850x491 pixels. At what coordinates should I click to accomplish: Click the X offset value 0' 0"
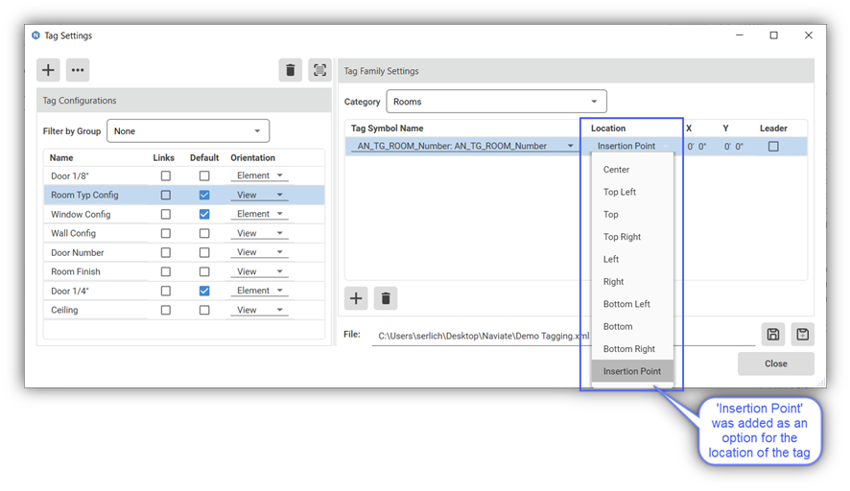[x=697, y=146]
